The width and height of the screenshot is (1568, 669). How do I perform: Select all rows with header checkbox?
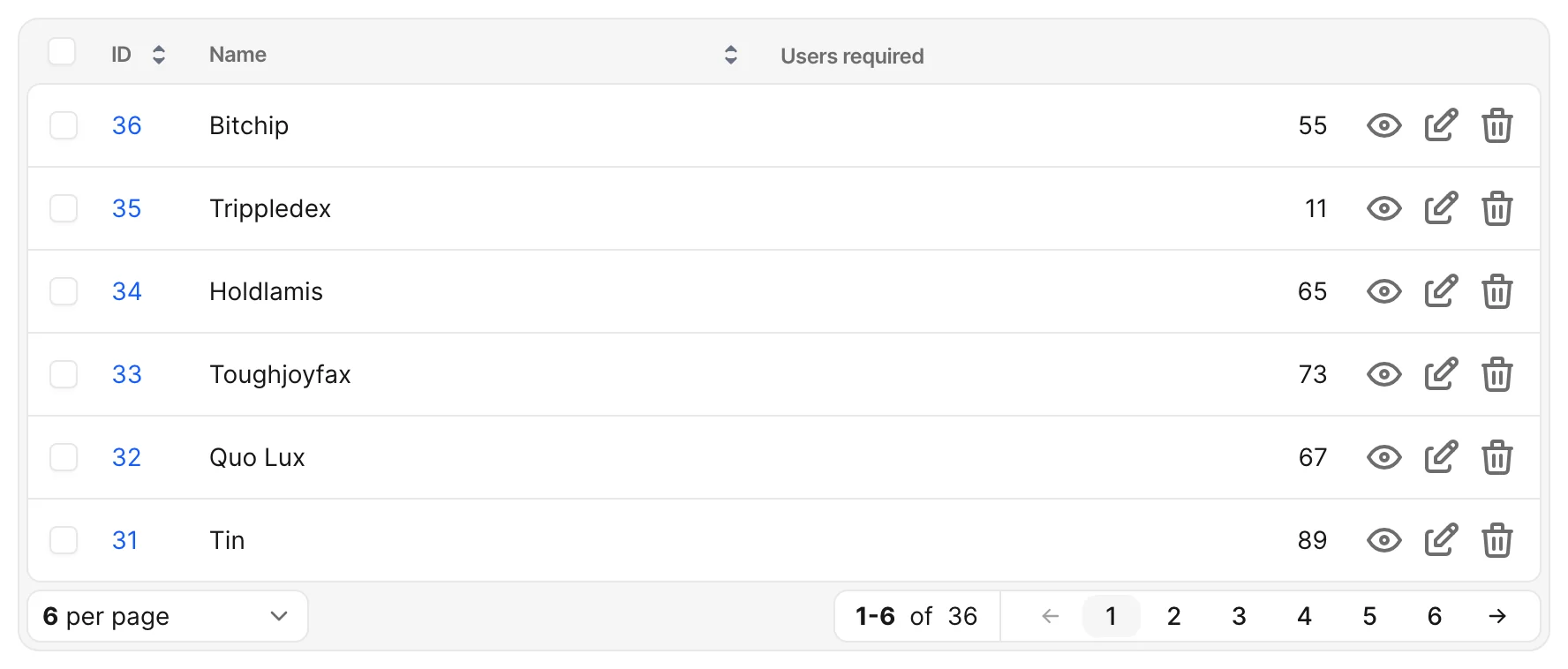[x=62, y=51]
